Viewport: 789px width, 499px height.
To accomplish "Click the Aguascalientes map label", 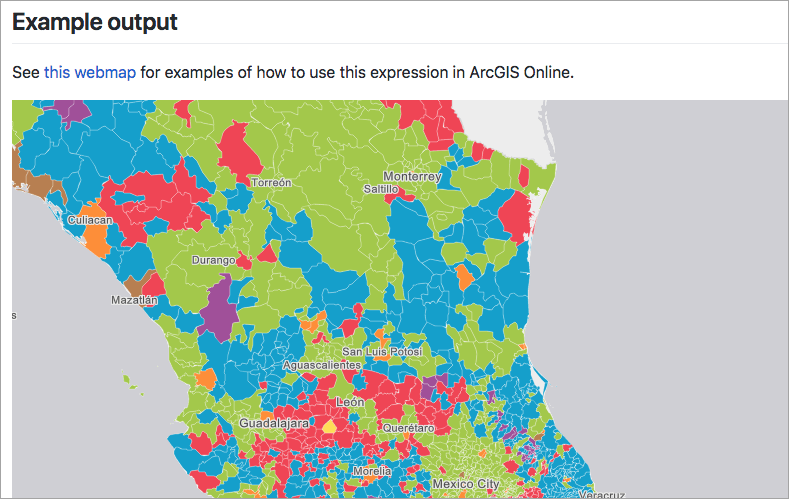I will tap(322, 366).
